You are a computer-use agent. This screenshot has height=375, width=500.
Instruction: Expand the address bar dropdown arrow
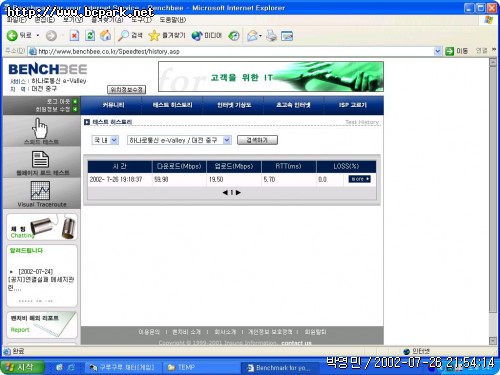[438, 51]
